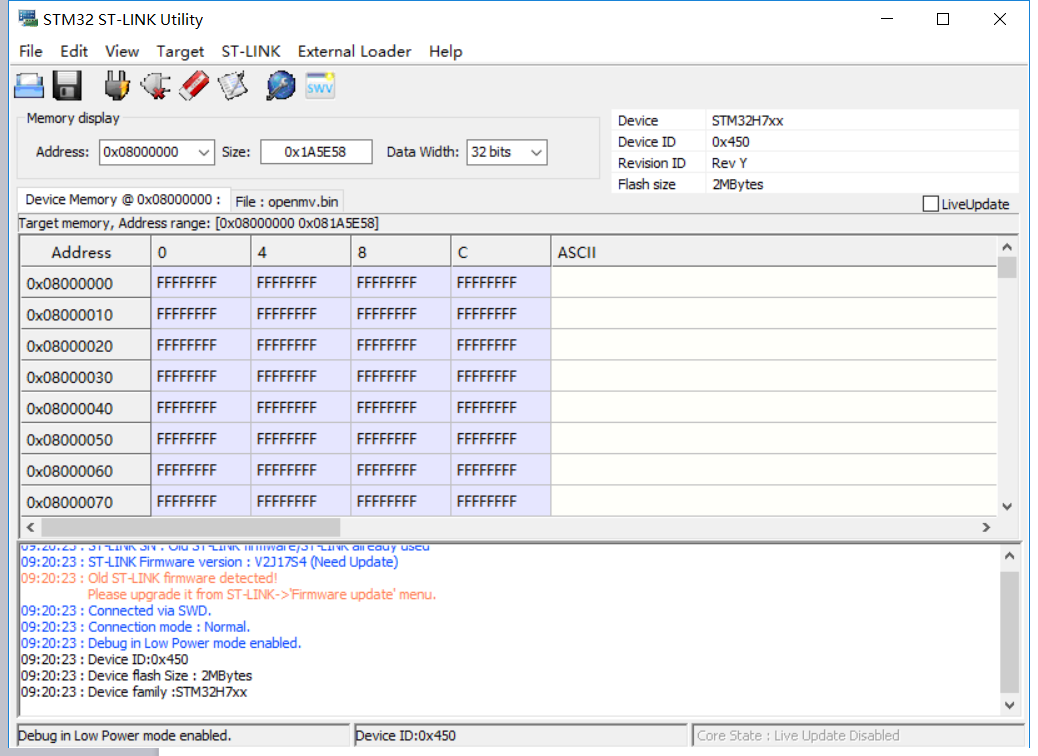Click the Program verify toolbar icon

[x=232, y=86]
